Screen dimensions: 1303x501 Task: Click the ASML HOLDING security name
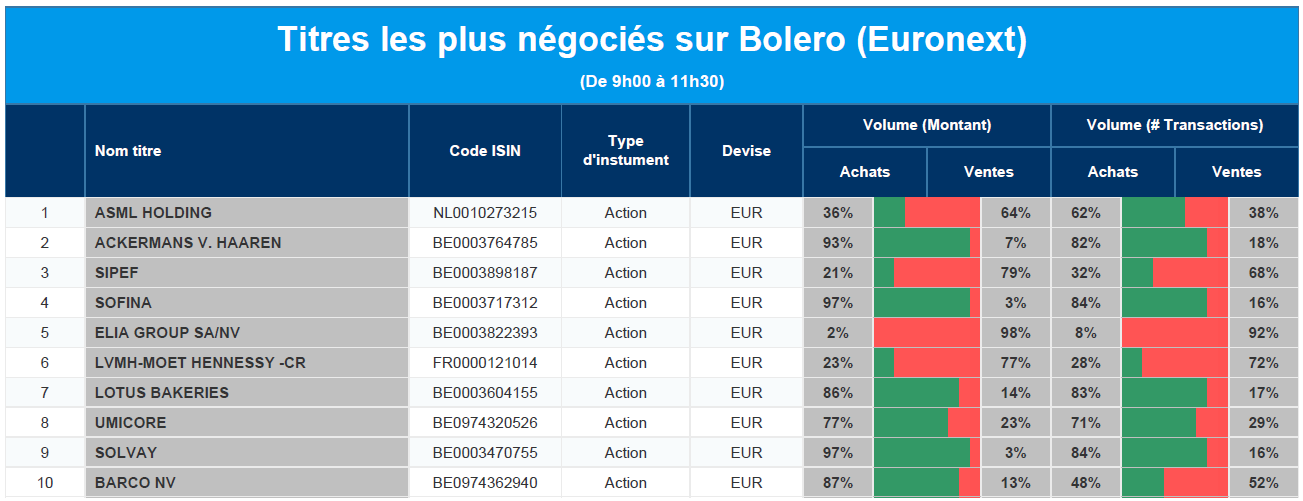point(153,213)
